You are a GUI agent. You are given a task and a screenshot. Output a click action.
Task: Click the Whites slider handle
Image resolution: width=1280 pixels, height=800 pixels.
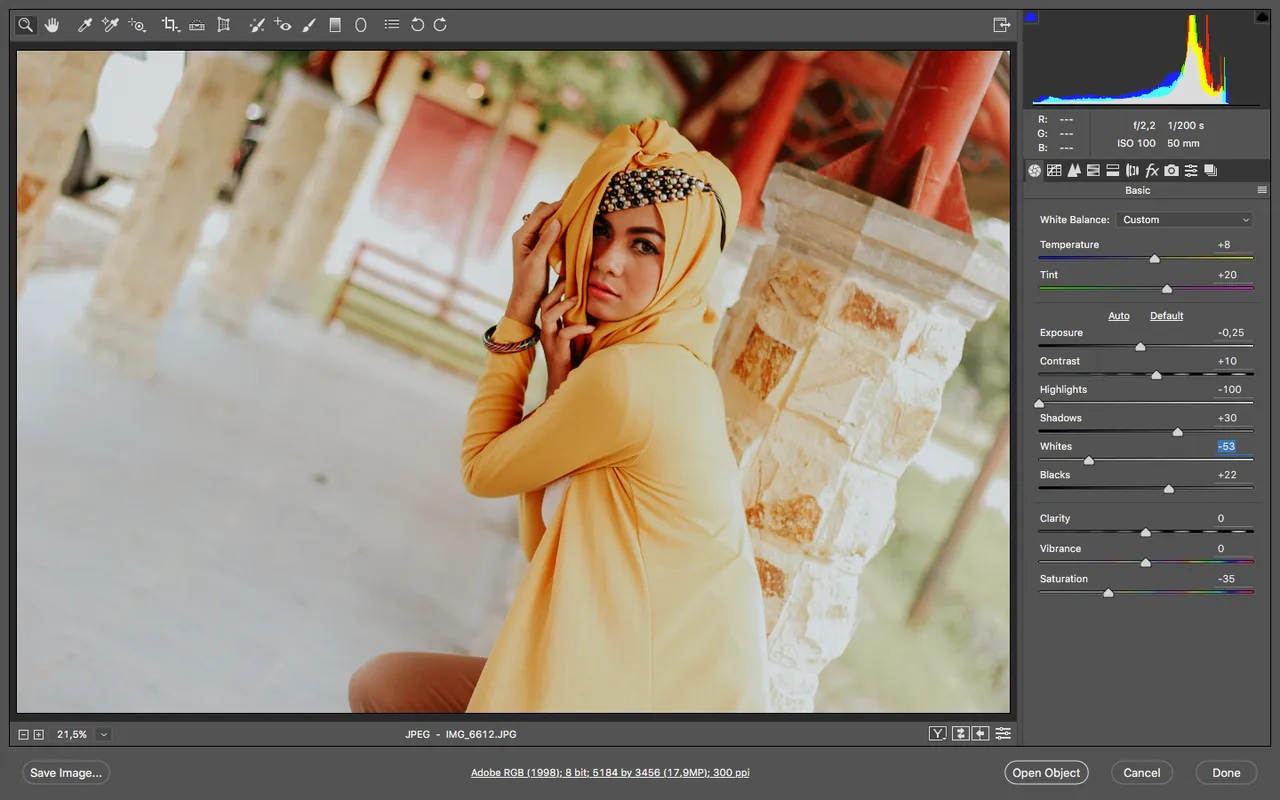(x=1089, y=461)
